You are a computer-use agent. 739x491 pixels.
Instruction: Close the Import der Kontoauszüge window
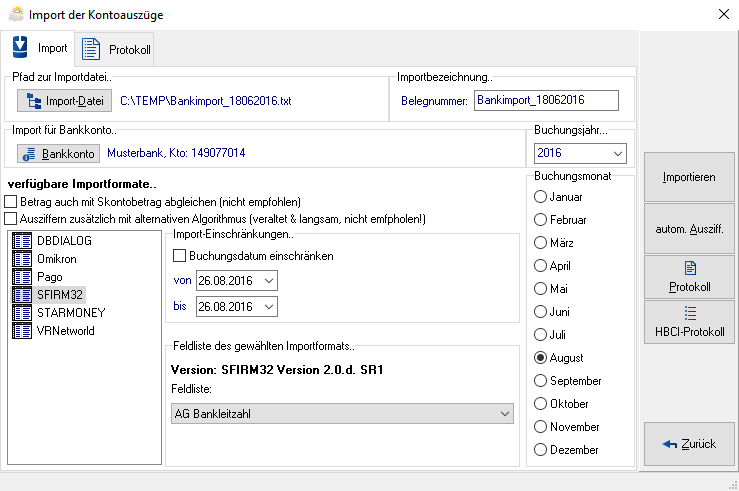tap(724, 14)
